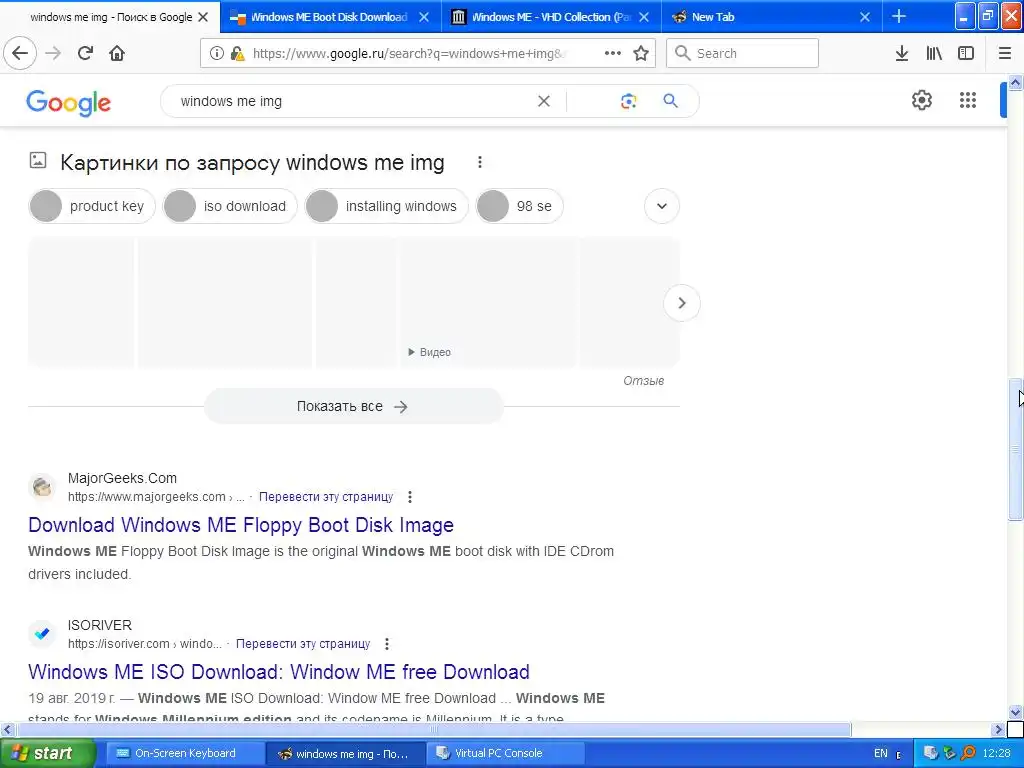This screenshot has width=1024, height=768.
Task: Open Google quick settings gear
Action: 922,101
